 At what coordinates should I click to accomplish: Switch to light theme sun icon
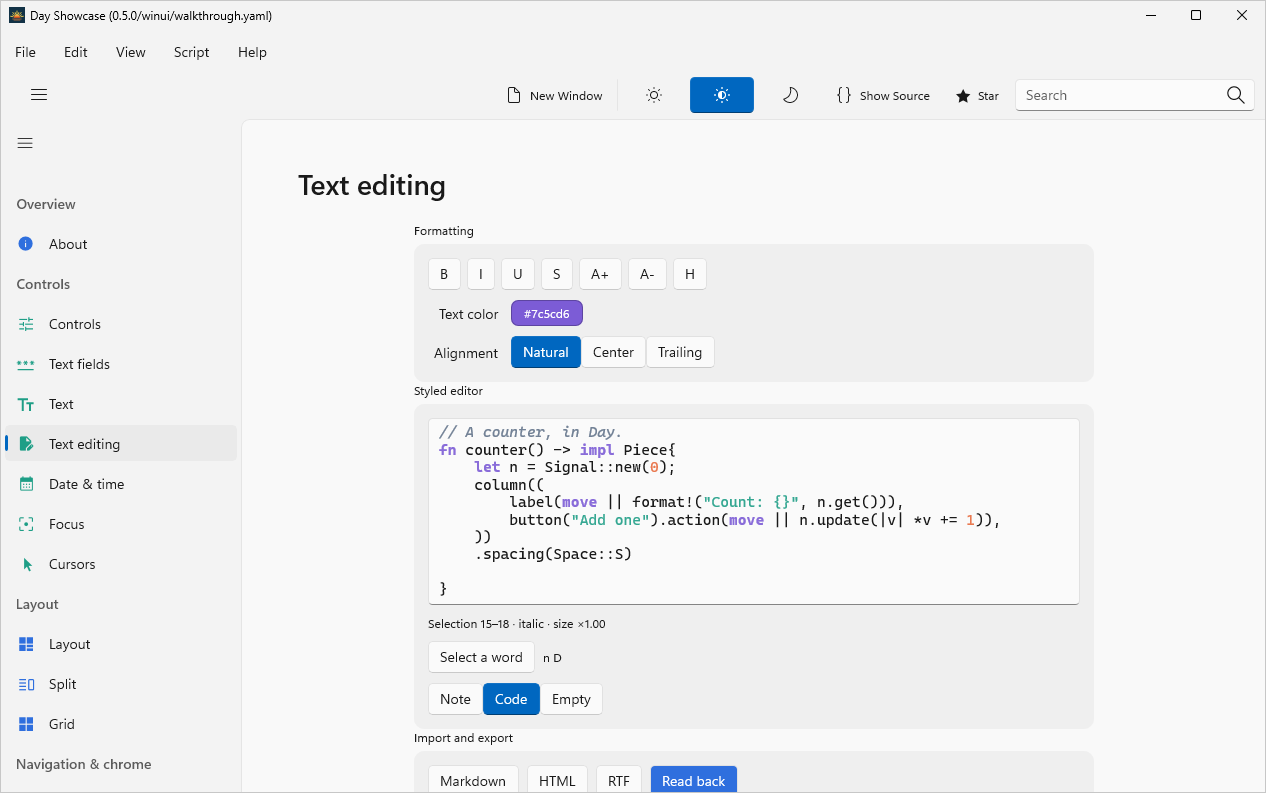coord(654,95)
